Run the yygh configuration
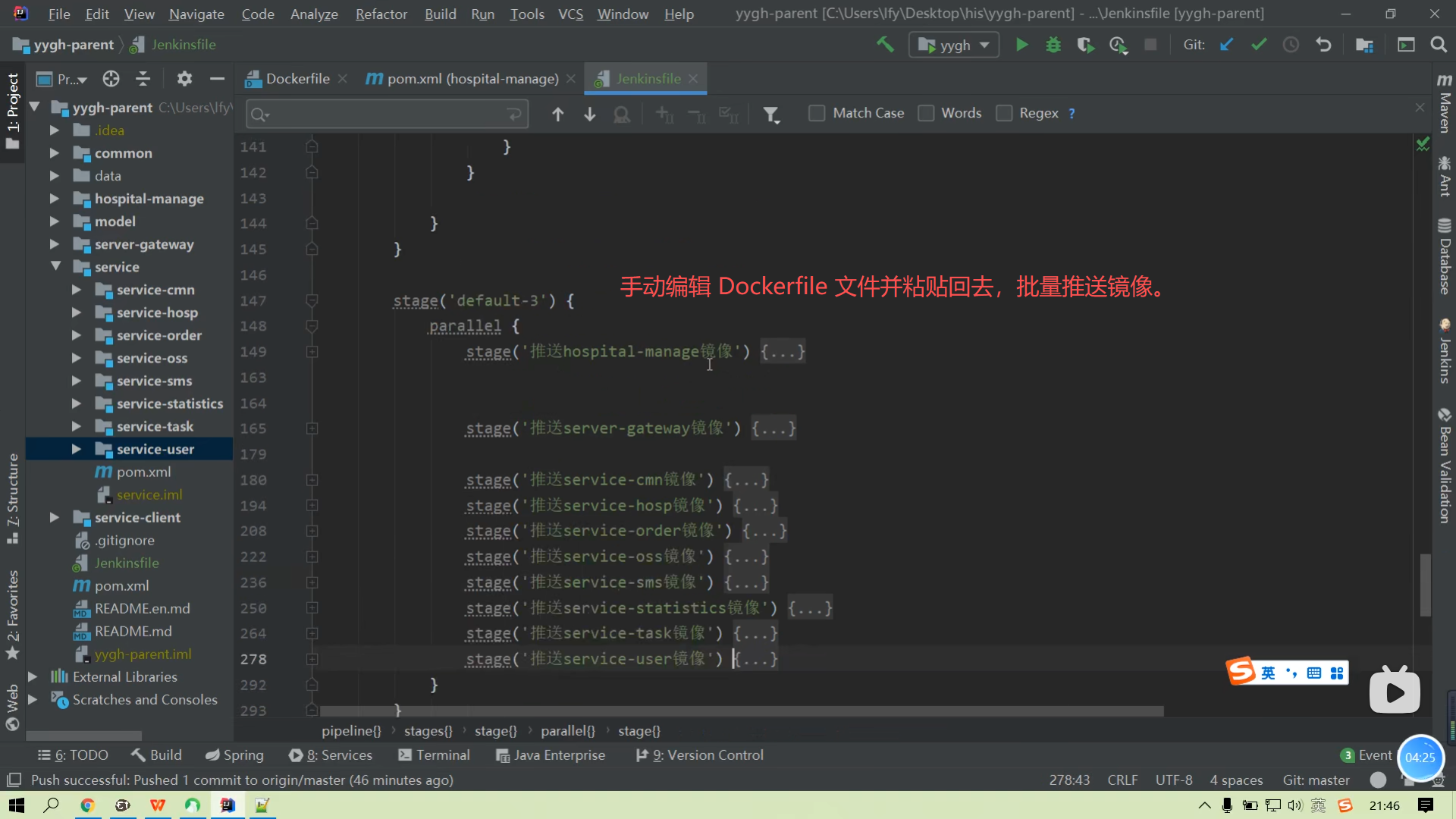Viewport: 1456px width, 819px height. 1021,45
